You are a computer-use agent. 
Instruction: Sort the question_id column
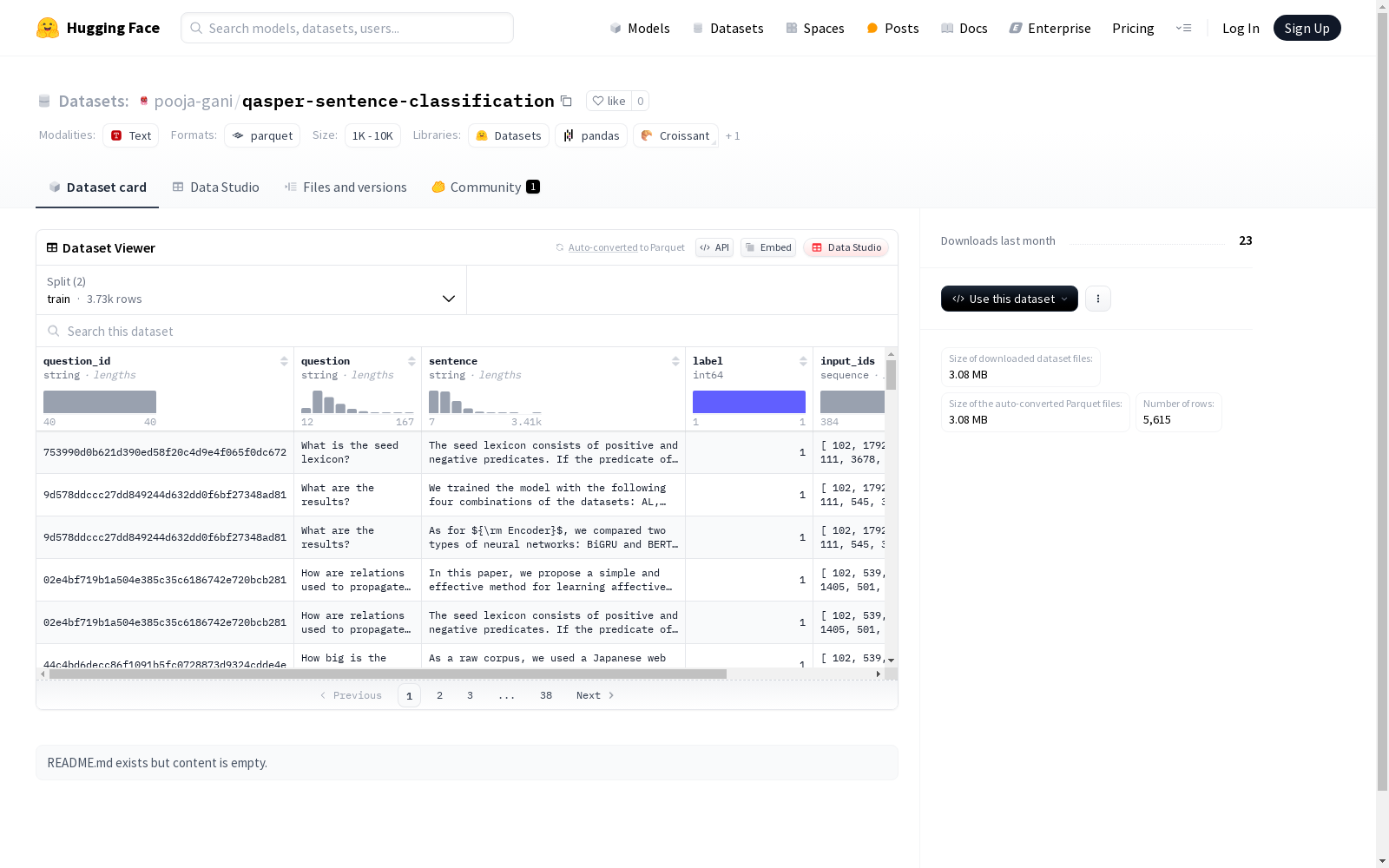284,361
